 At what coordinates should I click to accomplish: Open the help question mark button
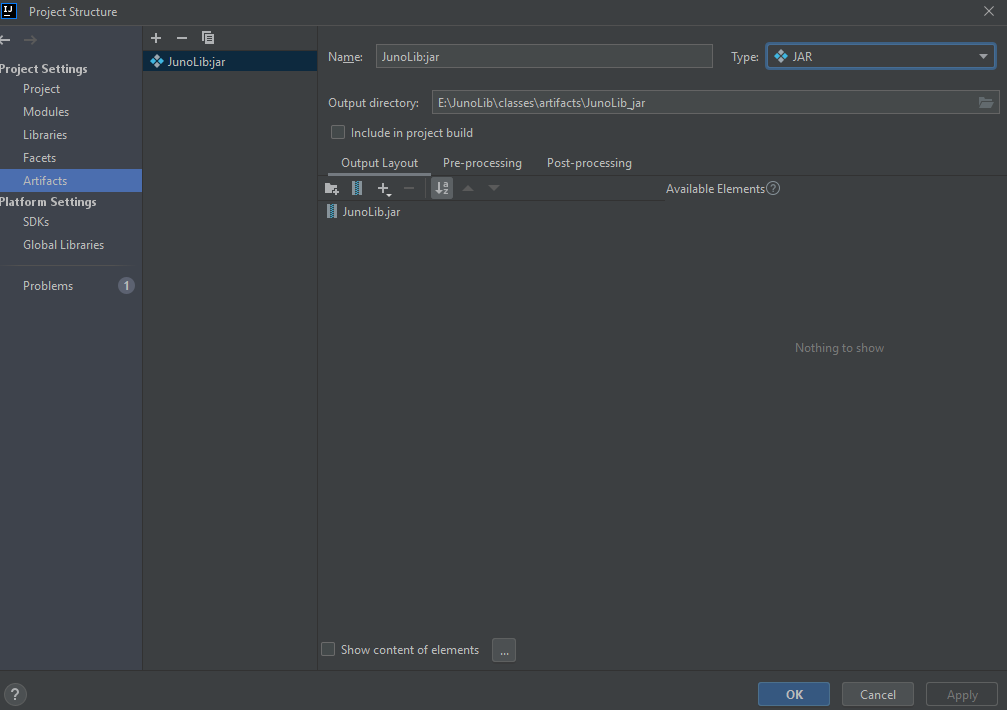pos(15,694)
